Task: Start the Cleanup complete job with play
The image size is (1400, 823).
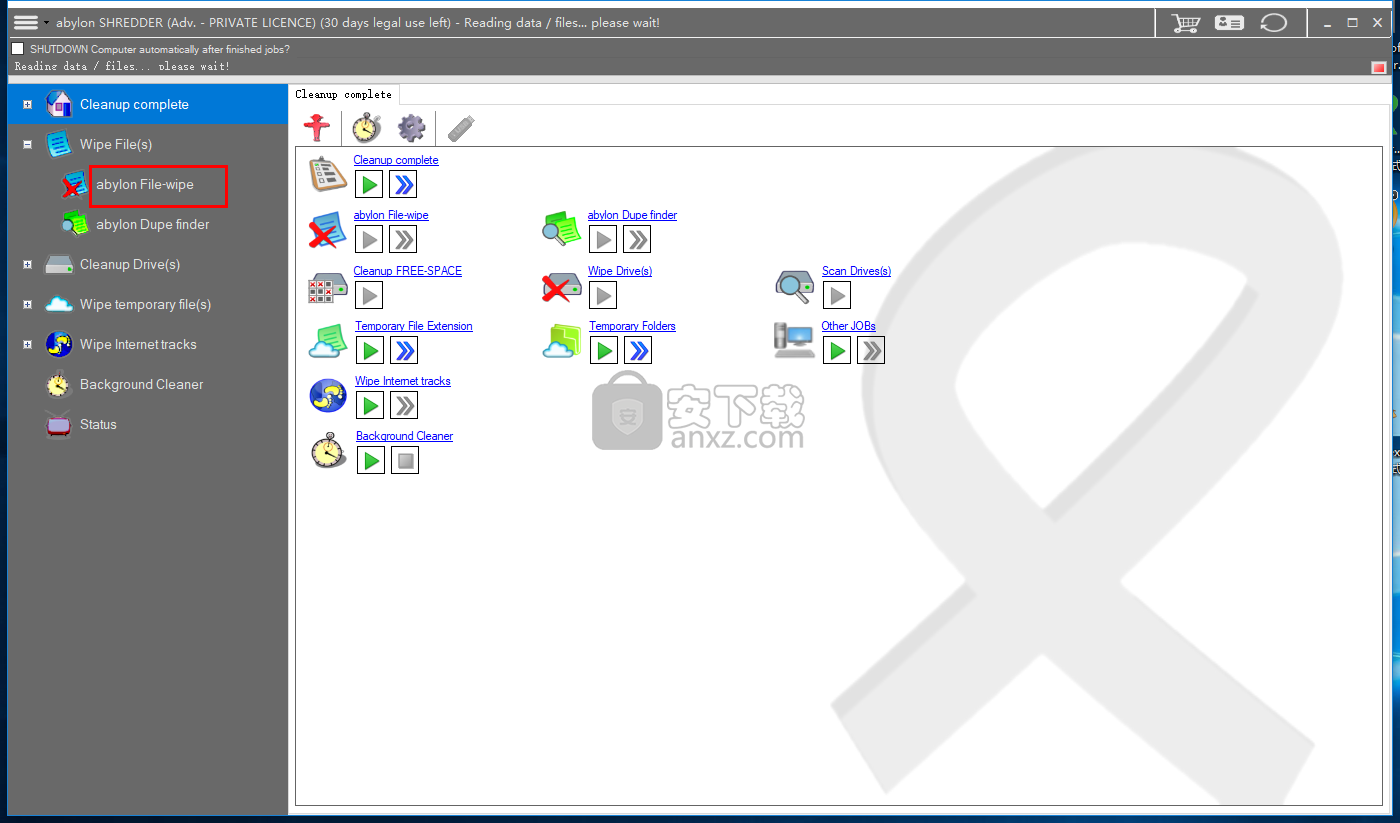Action: point(370,184)
